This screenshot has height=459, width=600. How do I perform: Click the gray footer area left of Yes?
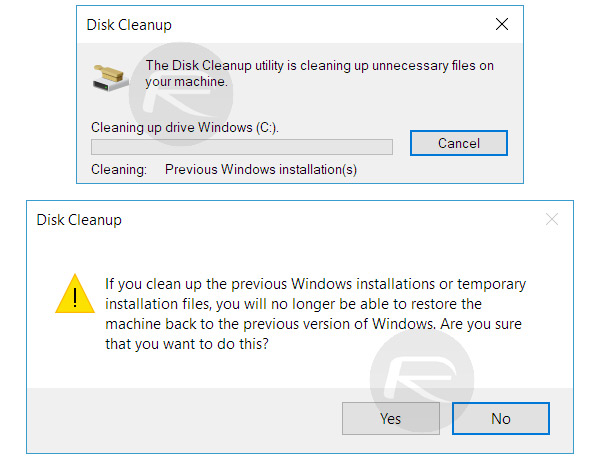180,419
